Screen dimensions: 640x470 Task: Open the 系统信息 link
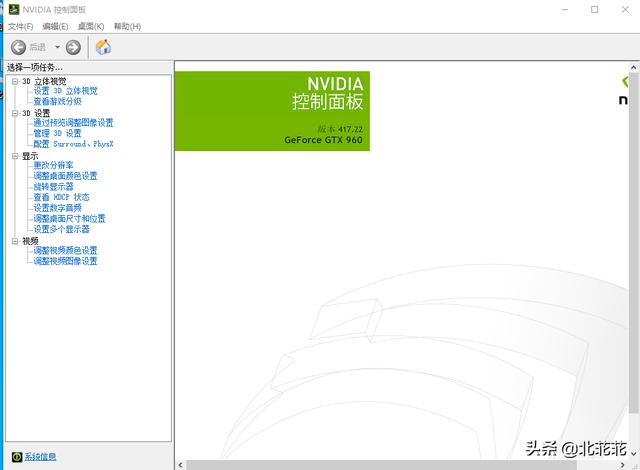pyautogui.click(x=40, y=457)
